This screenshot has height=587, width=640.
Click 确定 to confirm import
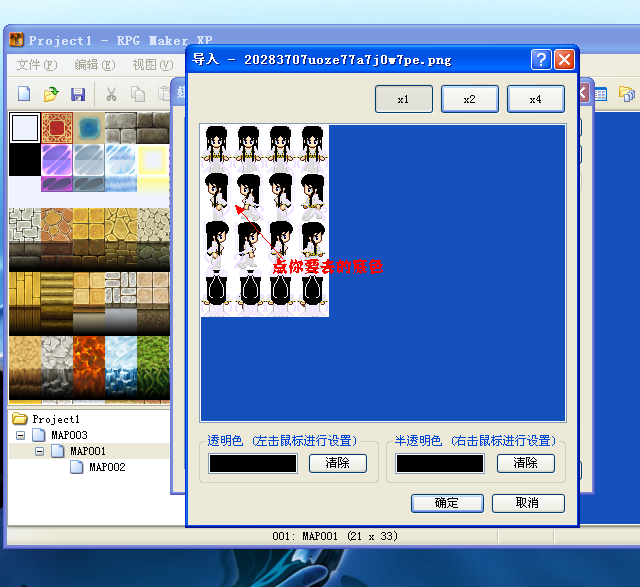pos(447,503)
